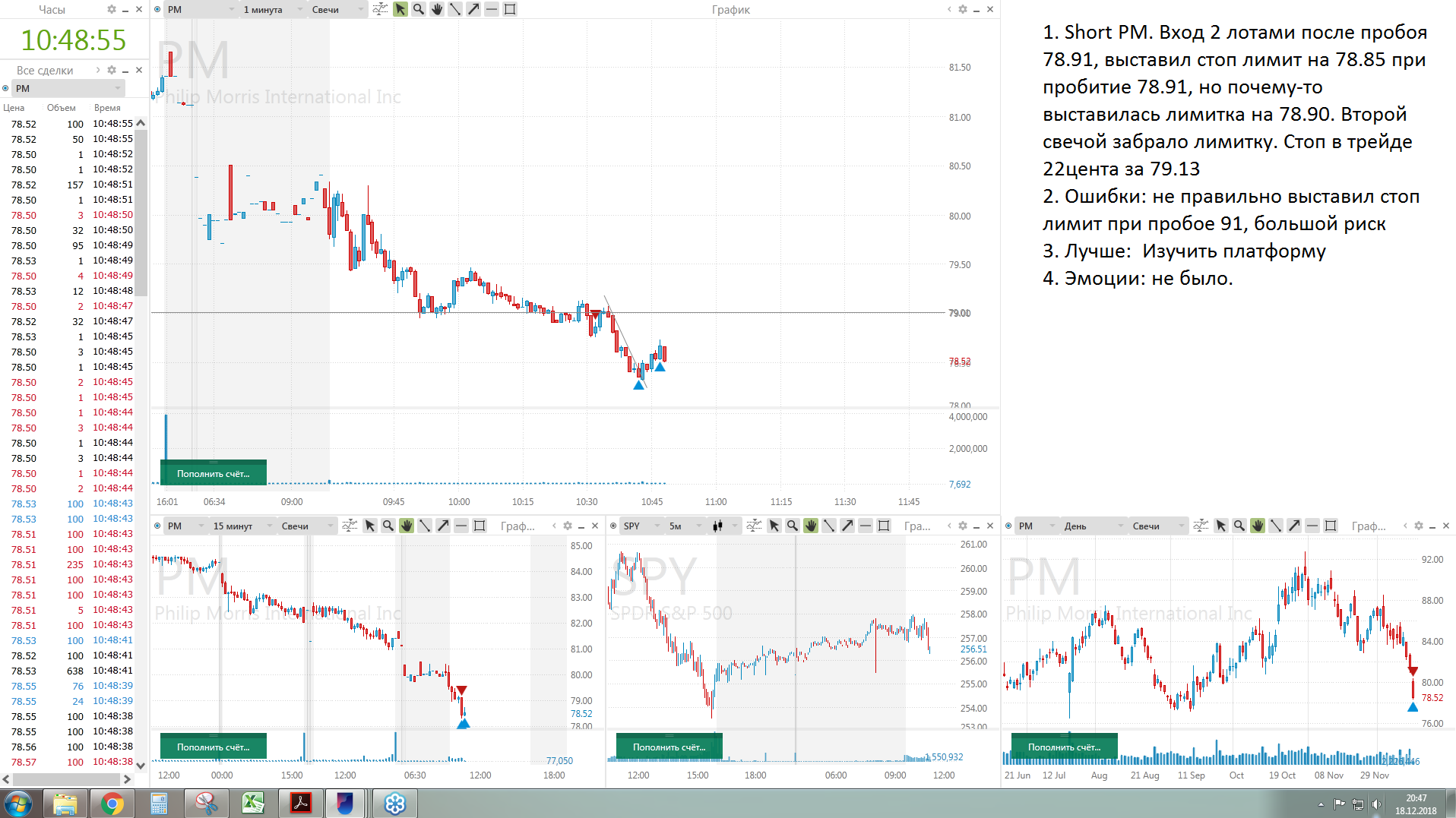Image resolution: width=1456 pixels, height=818 pixels.
Task: Toggle link radio button beside SPY ticker
Action: pyautogui.click(x=613, y=526)
